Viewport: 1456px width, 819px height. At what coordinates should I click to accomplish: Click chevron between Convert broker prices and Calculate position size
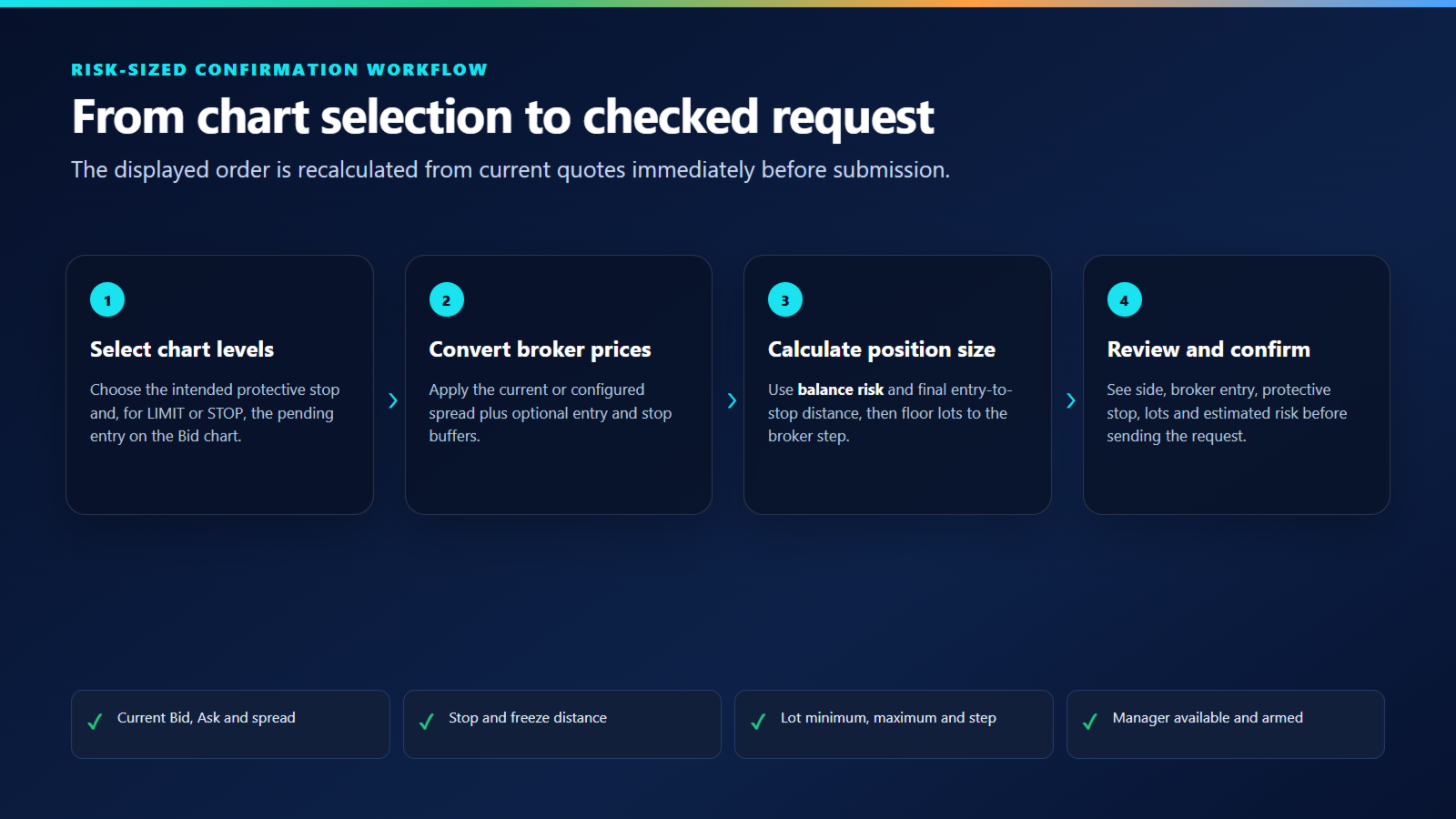pyautogui.click(x=732, y=400)
